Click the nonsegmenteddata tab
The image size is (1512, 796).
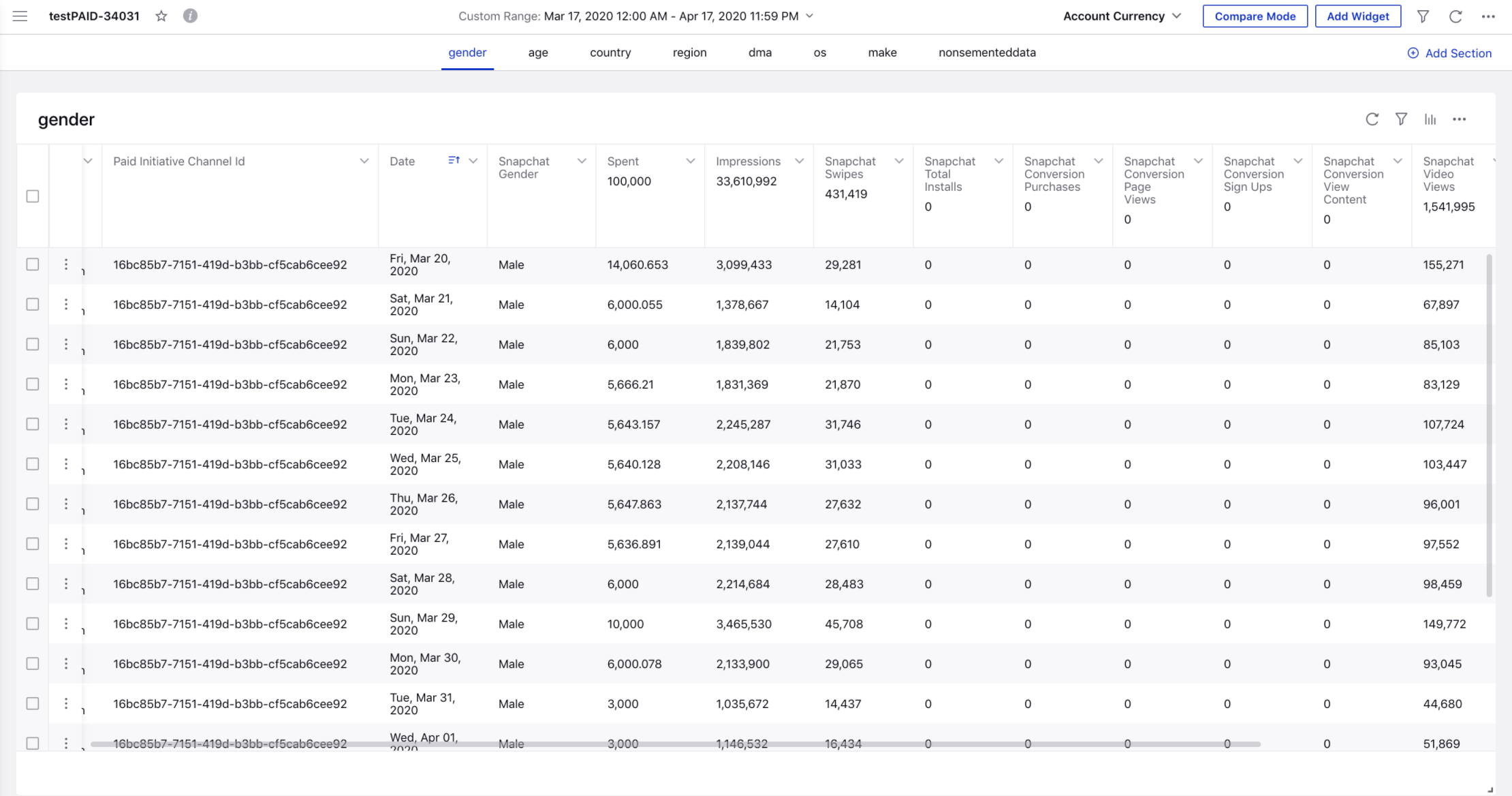pyautogui.click(x=987, y=52)
